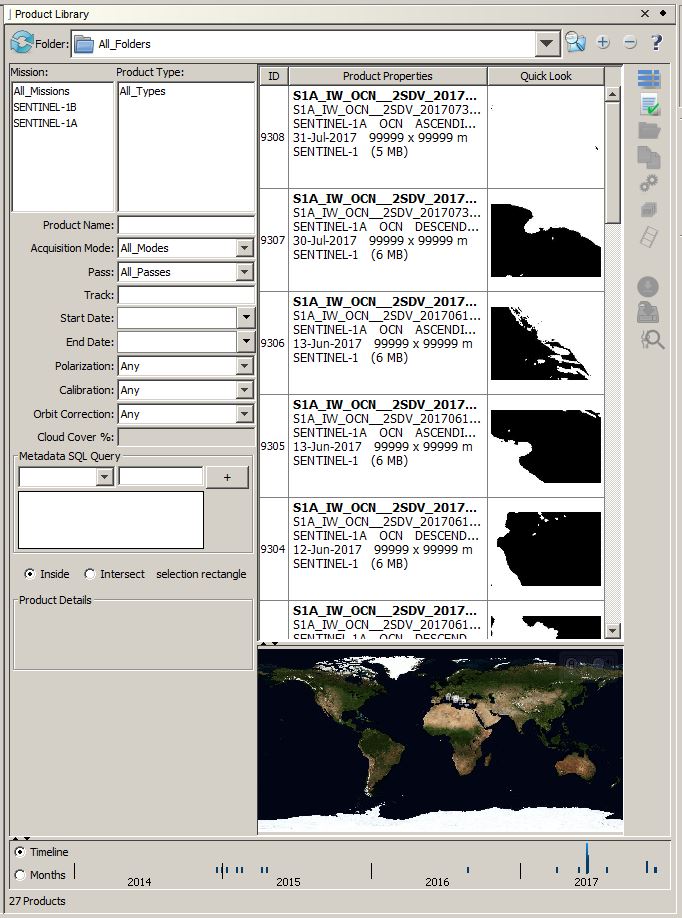Open the Start Date picker dropdown

tap(246, 318)
